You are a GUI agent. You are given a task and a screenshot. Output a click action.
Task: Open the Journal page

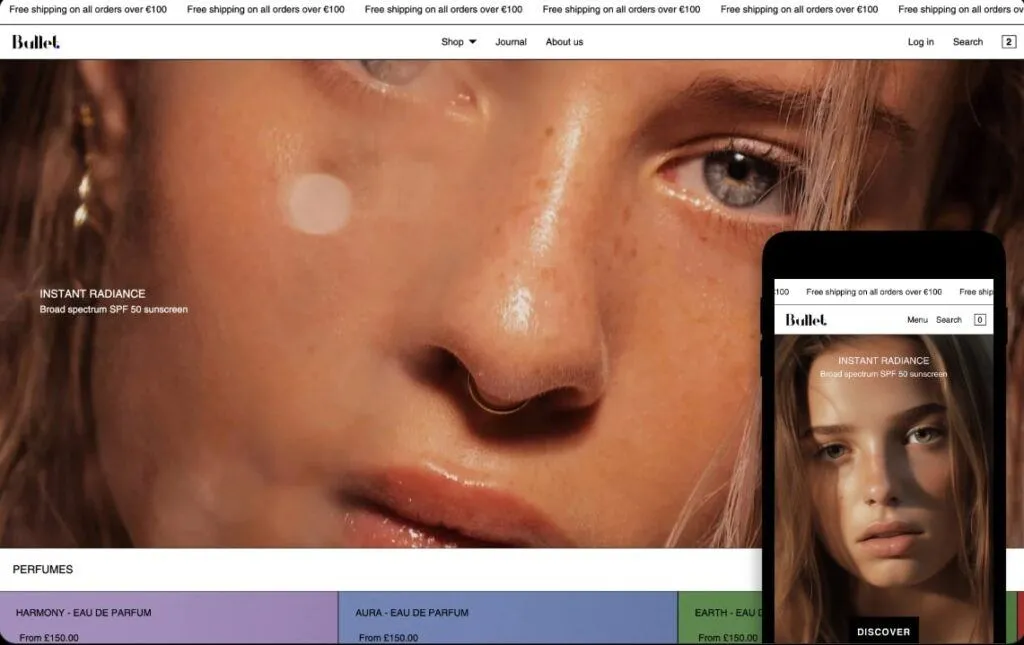511,42
